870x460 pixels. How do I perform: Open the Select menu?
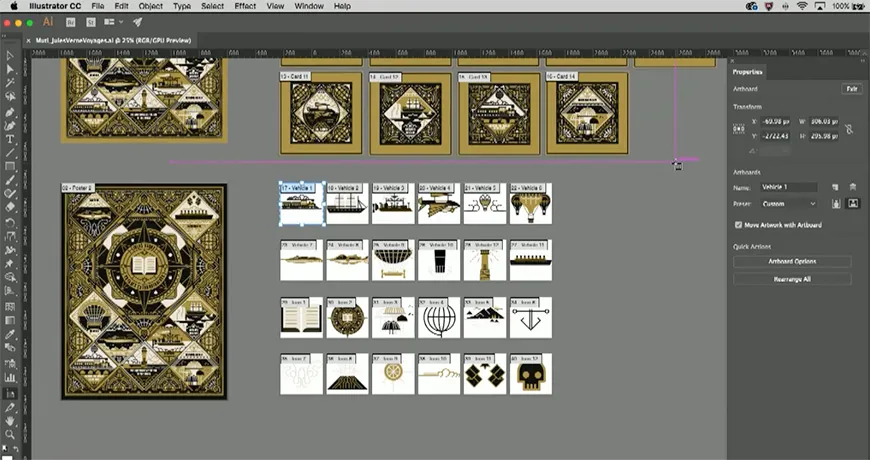click(213, 6)
